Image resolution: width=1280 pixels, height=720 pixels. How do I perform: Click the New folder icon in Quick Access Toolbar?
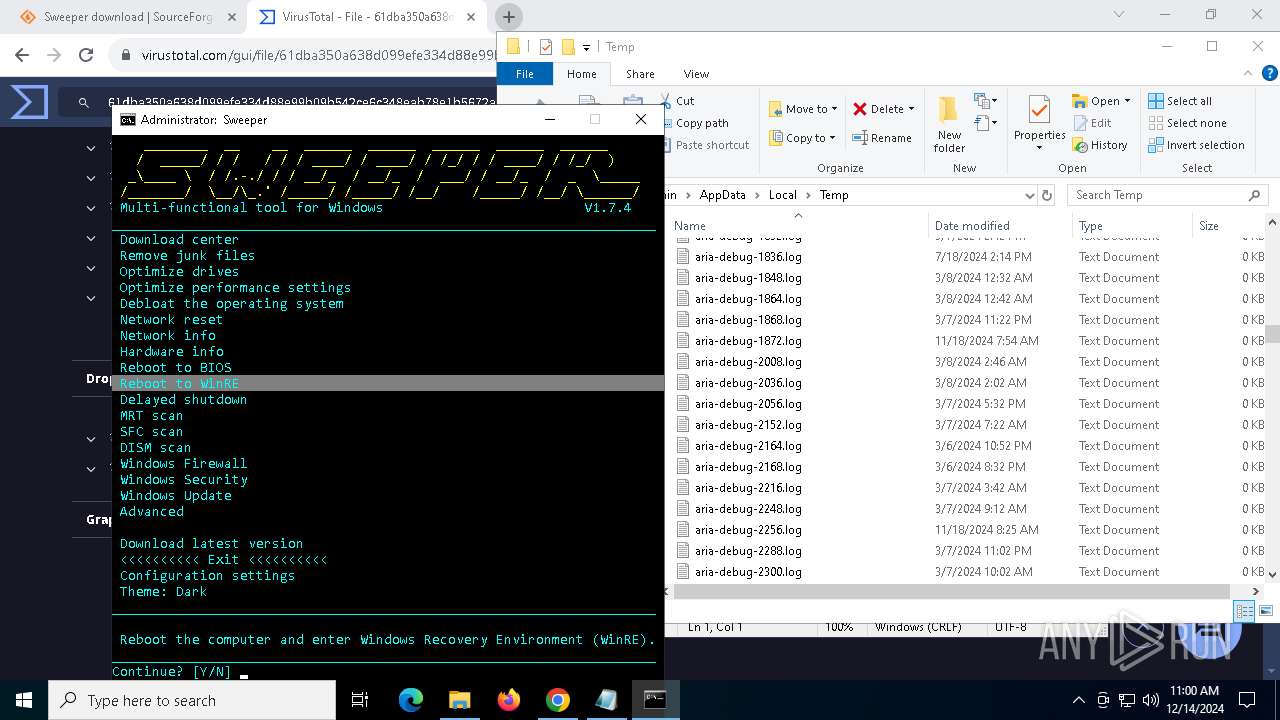pos(567,47)
